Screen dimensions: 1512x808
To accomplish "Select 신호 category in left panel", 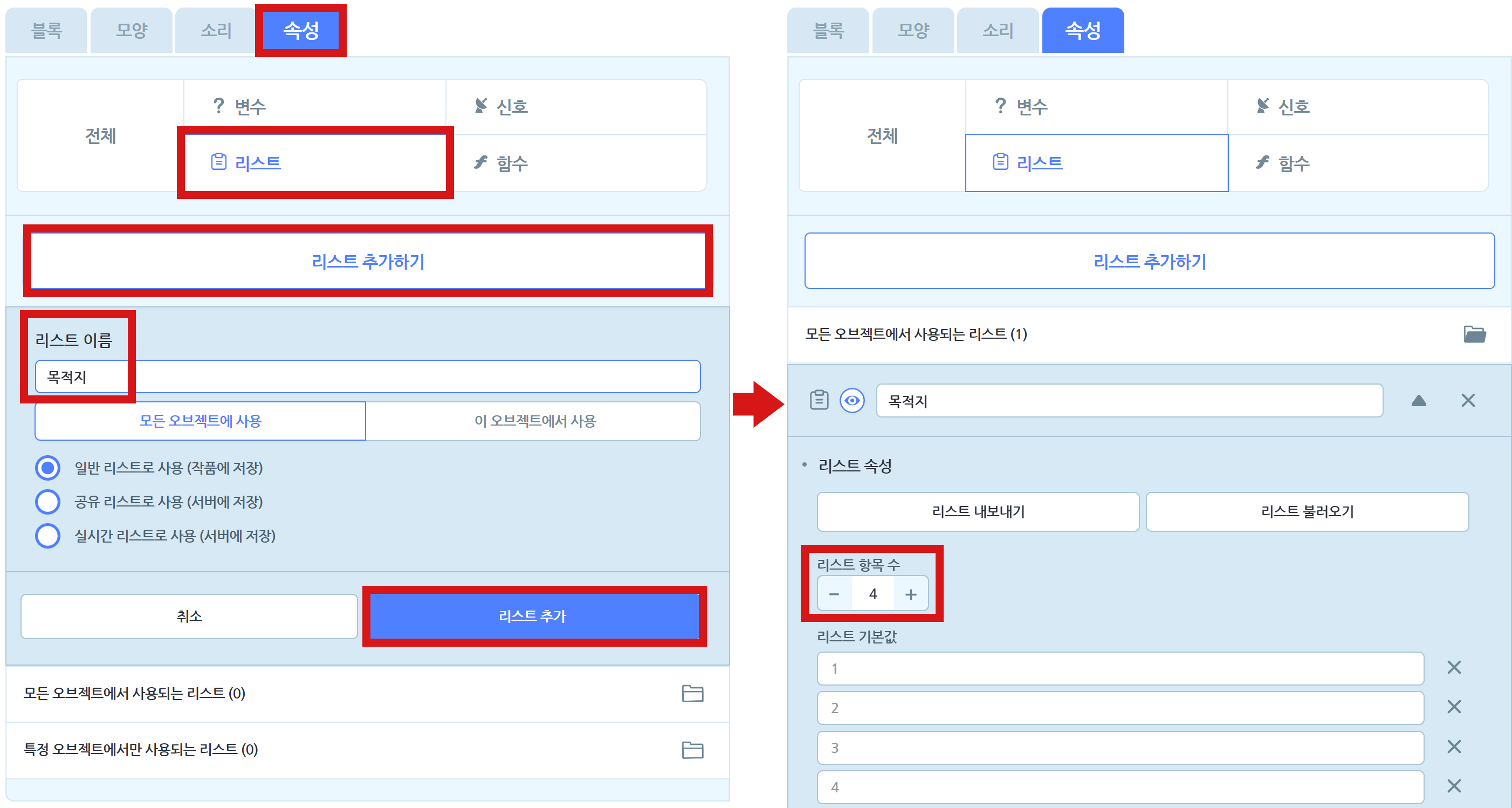I will click(576, 107).
